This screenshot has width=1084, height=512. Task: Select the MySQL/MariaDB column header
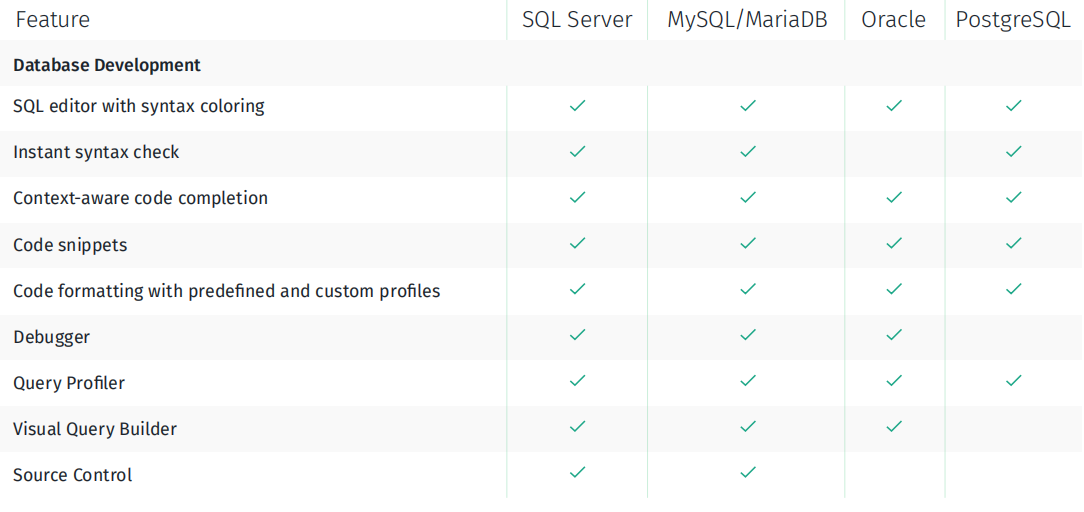[x=747, y=20]
